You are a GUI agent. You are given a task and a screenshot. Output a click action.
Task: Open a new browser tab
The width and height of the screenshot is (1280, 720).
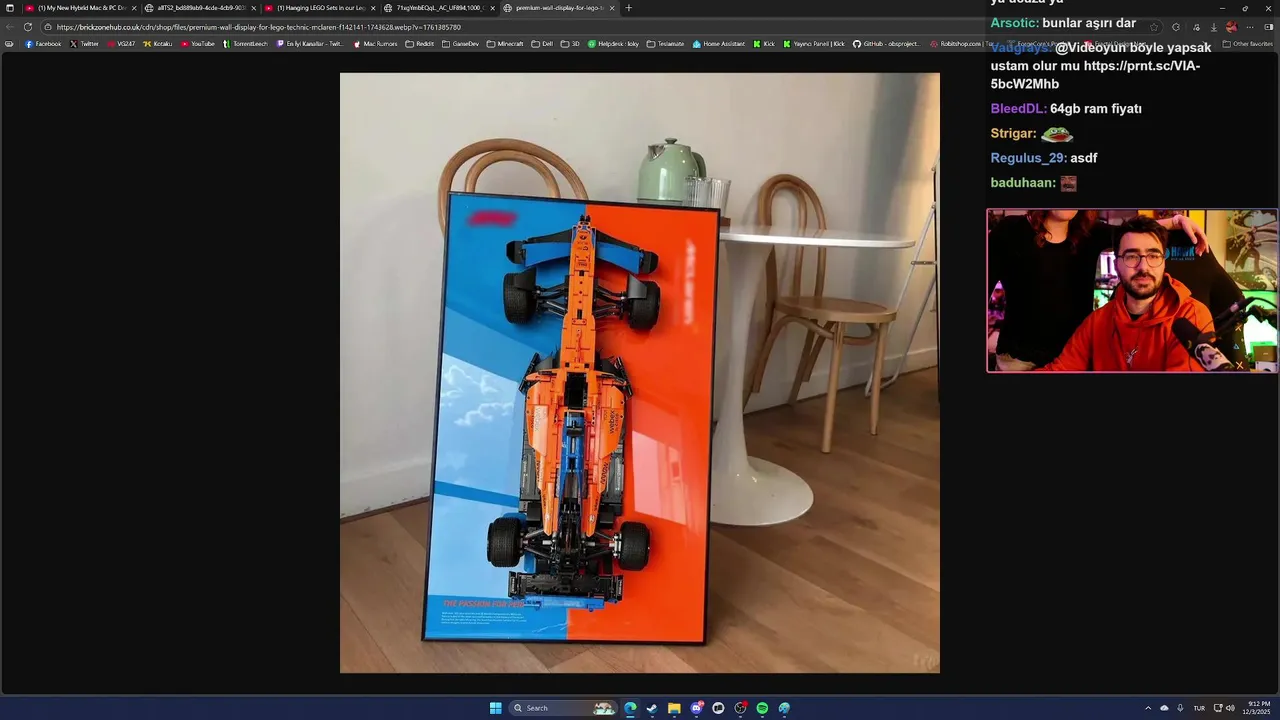pyautogui.click(x=628, y=8)
